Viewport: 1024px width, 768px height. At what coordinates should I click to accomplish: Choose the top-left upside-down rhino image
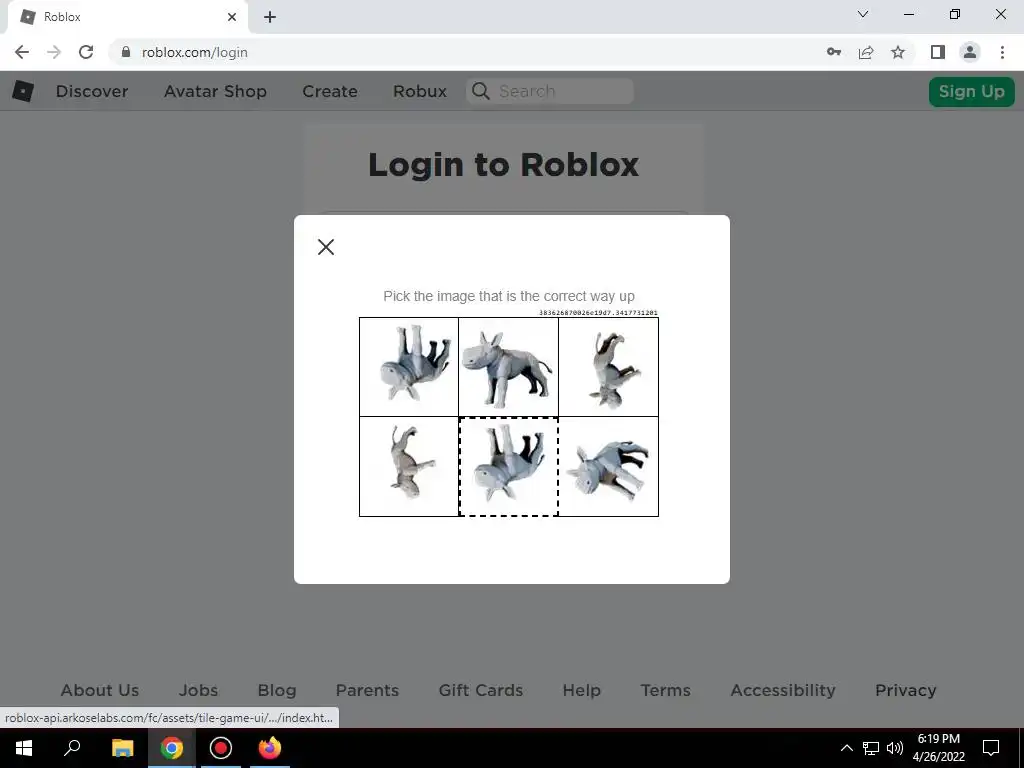pos(409,367)
